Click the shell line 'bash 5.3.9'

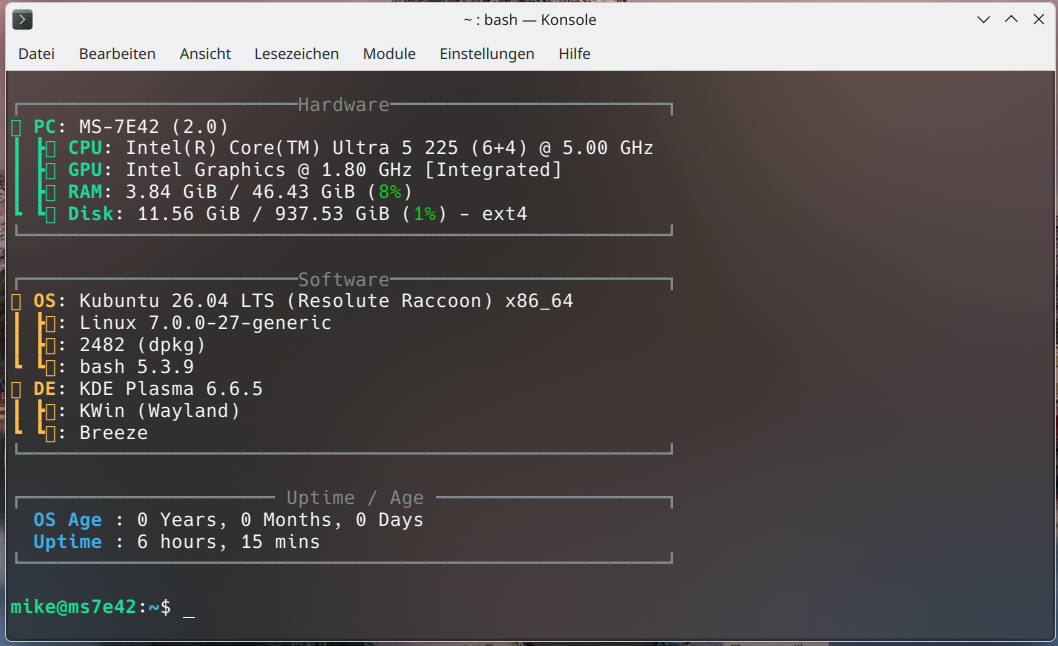click(136, 367)
